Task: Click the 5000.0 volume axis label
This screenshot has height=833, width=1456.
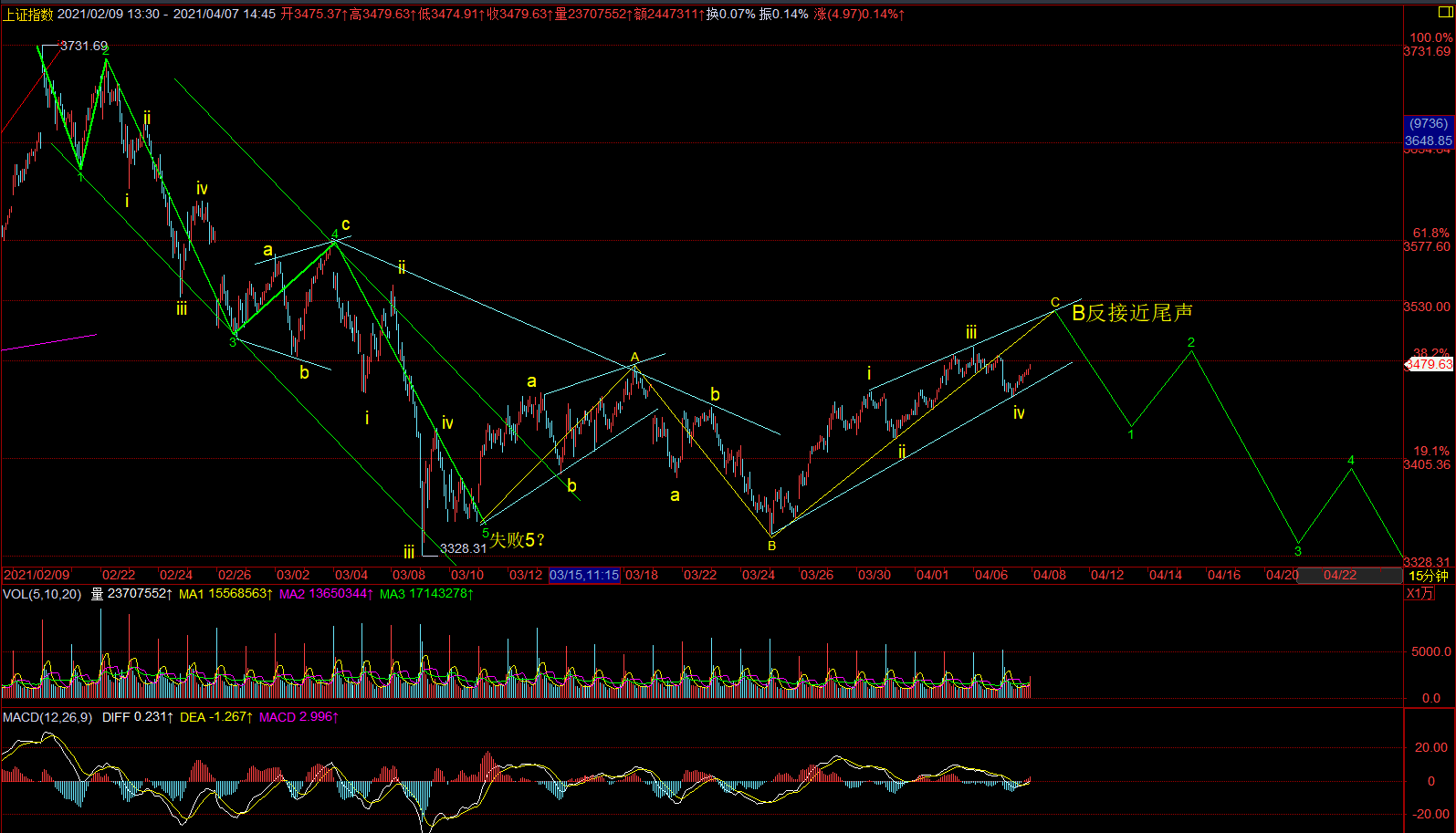Action: pyautogui.click(x=1431, y=651)
